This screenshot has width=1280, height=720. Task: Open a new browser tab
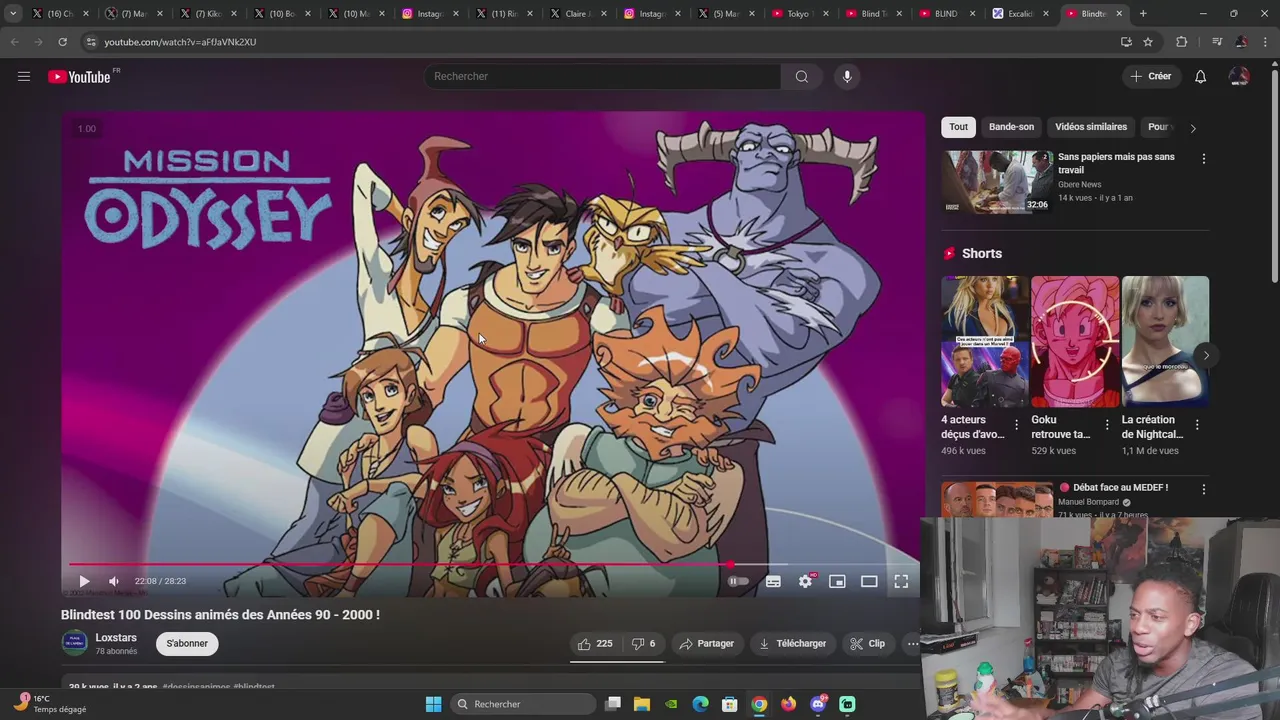[x=1143, y=14]
